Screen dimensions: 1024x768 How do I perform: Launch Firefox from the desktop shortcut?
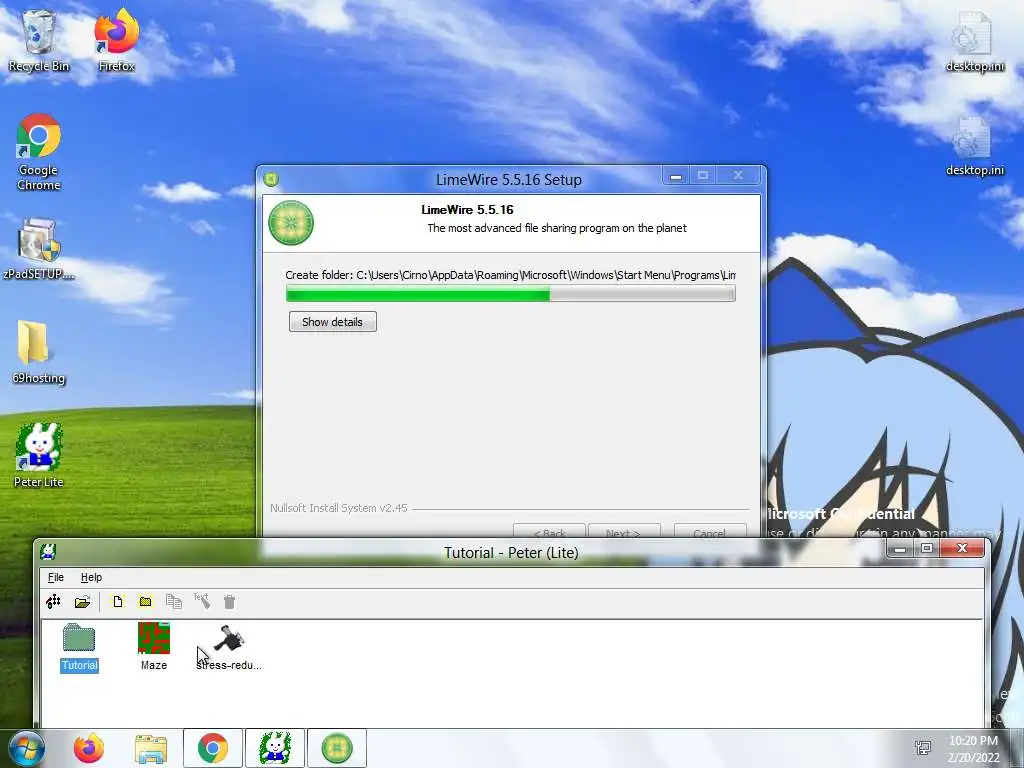point(116,40)
